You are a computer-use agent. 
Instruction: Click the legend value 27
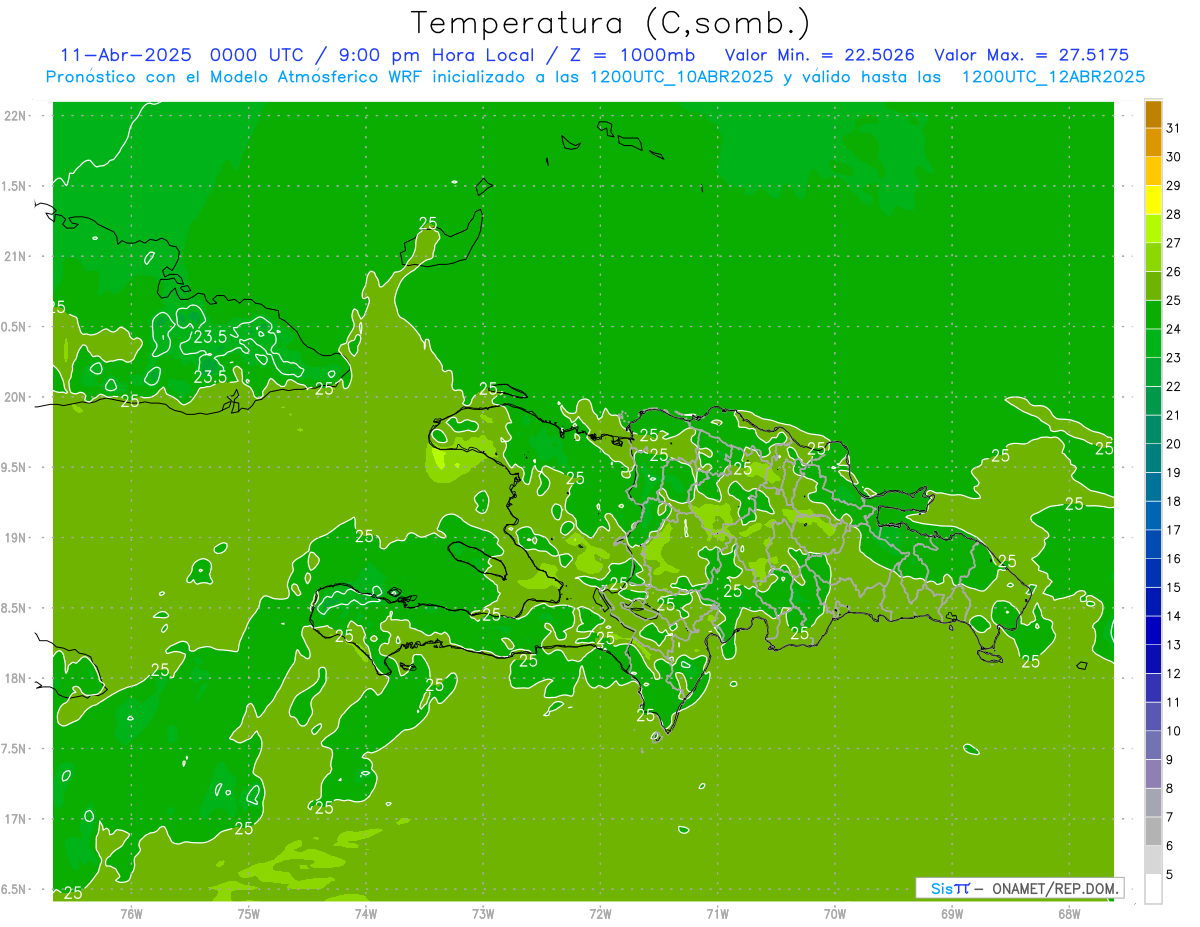click(x=1173, y=243)
